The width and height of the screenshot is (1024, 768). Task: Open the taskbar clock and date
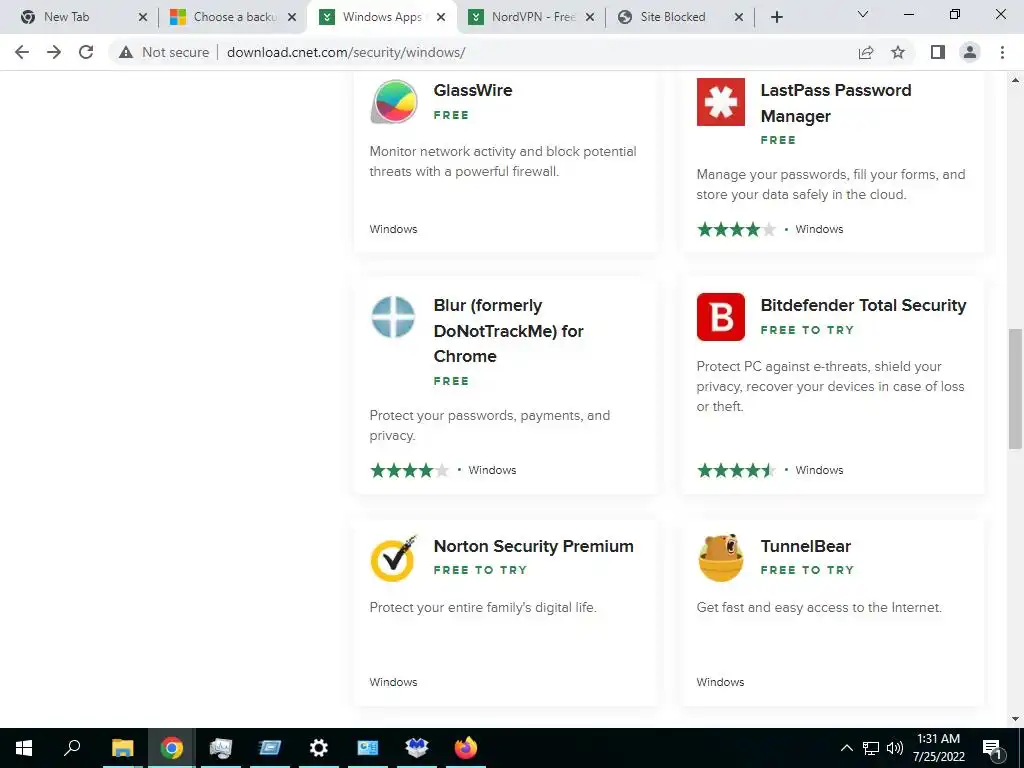point(938,748)
